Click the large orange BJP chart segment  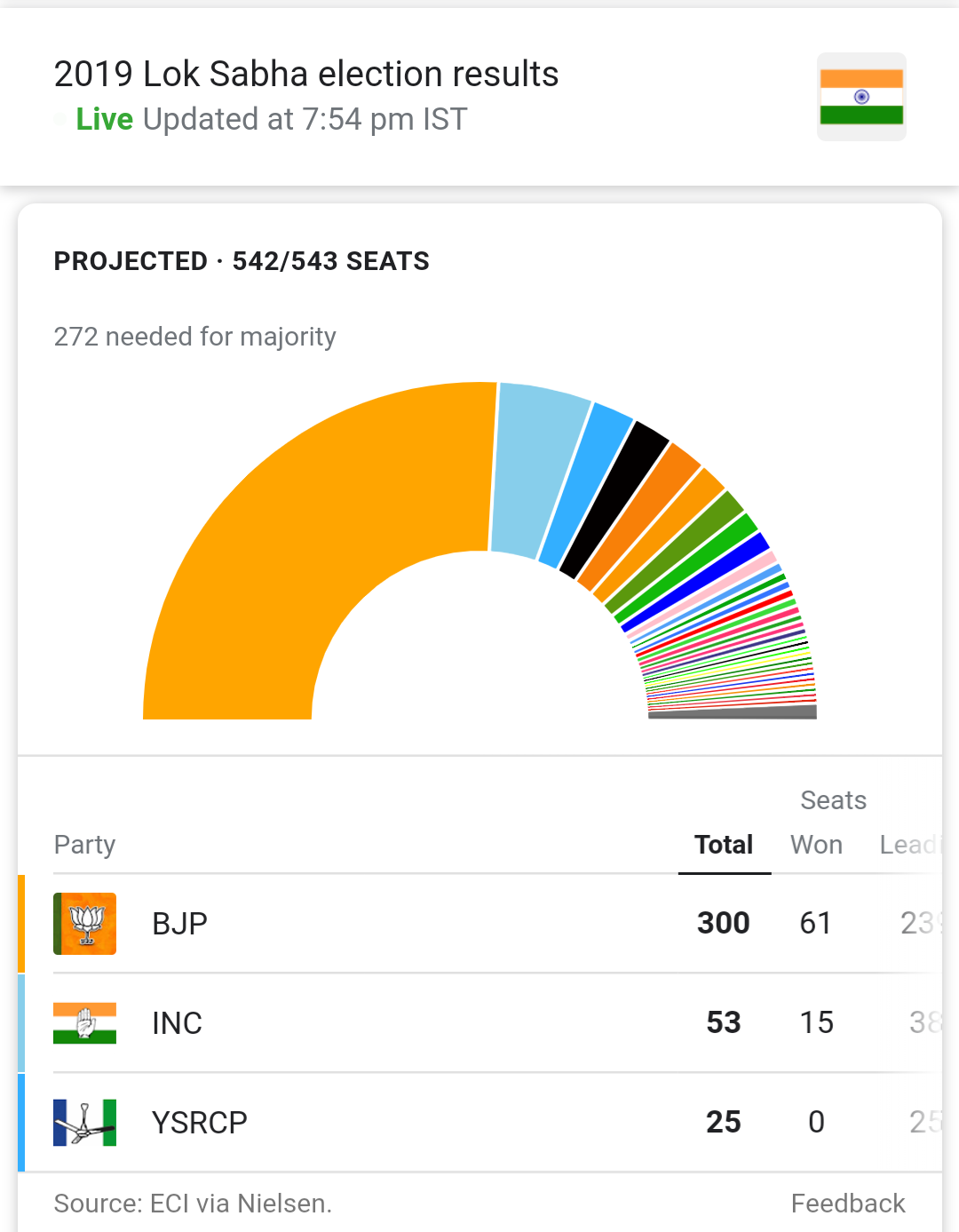pos(293,533)
